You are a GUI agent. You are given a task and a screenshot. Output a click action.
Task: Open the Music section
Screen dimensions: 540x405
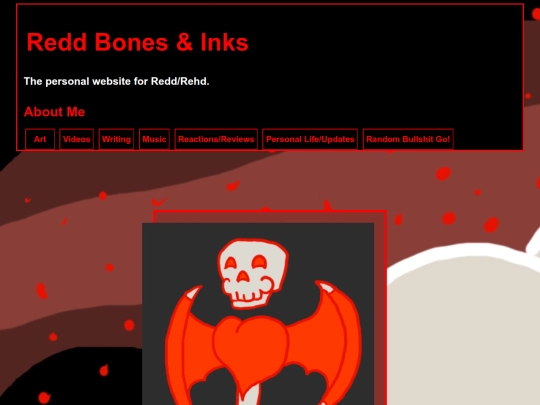pyautogui.click(x=154, y=139)
